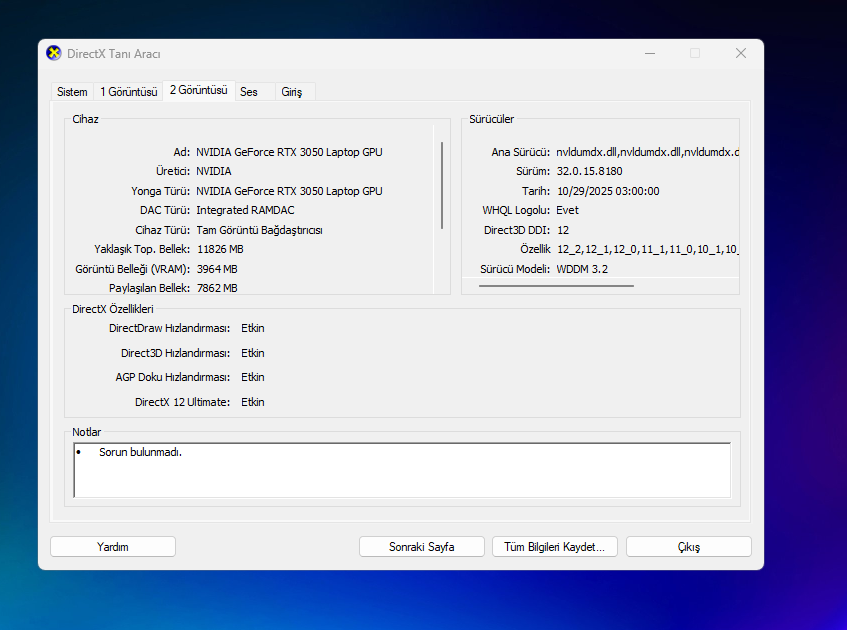Click the Sürücüler panel horizontal scrollbar
Viewport: 847px width, 630px height.
point(556,286)
